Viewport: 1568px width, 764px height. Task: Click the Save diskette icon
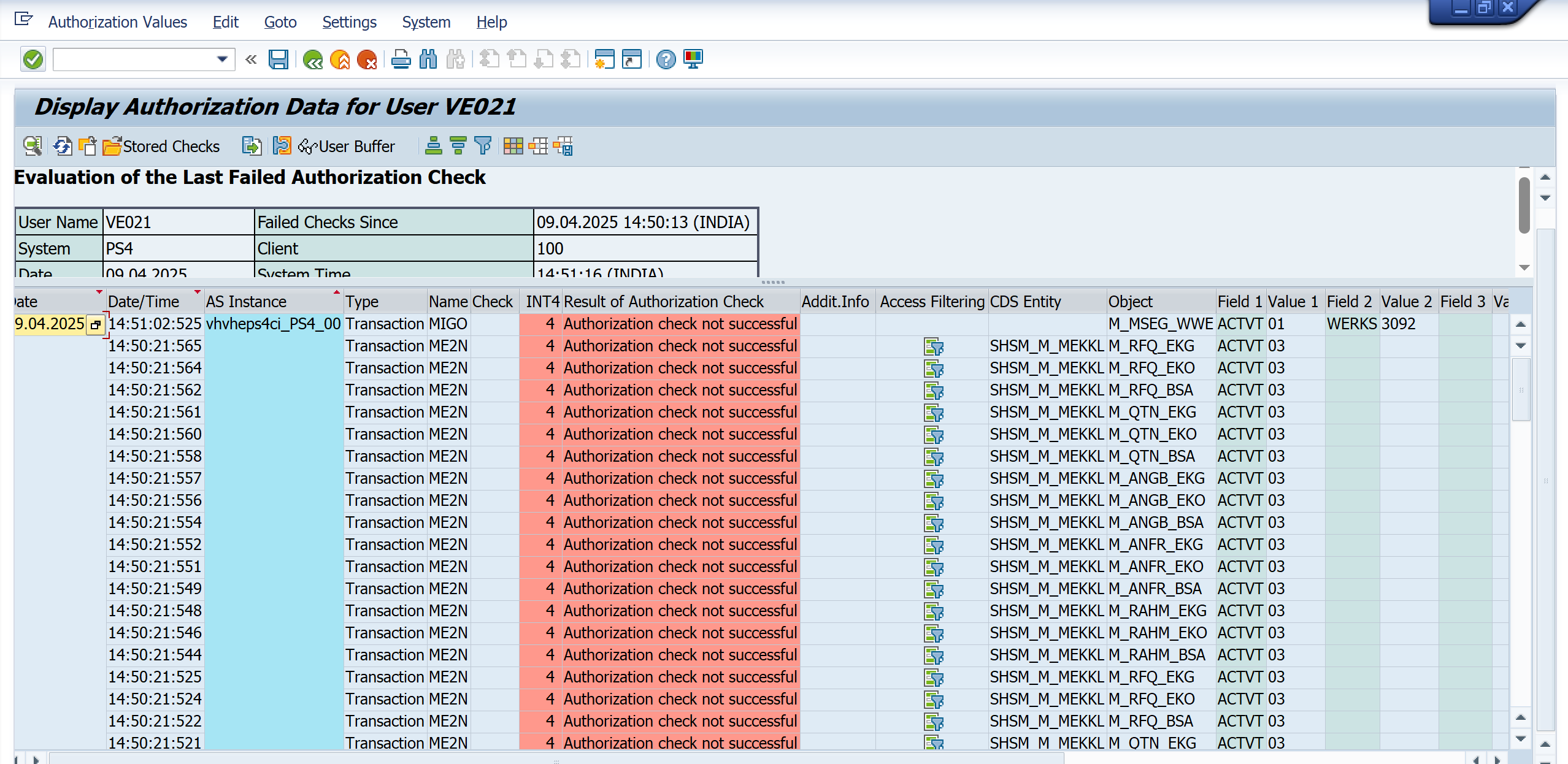(279, 59)
